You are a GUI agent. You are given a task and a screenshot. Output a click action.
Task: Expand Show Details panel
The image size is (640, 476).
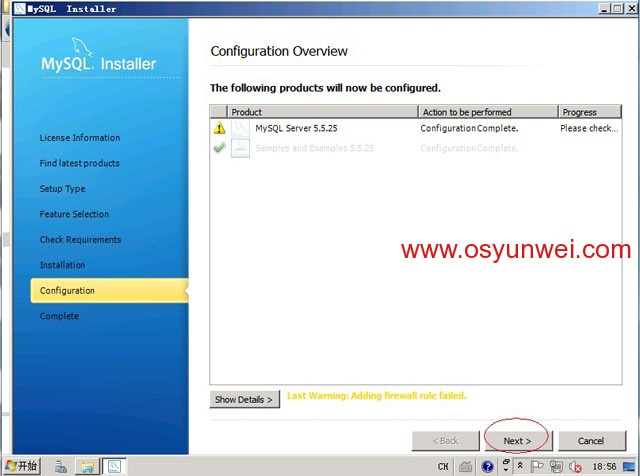pyautogui.click(x=244, y=399)
